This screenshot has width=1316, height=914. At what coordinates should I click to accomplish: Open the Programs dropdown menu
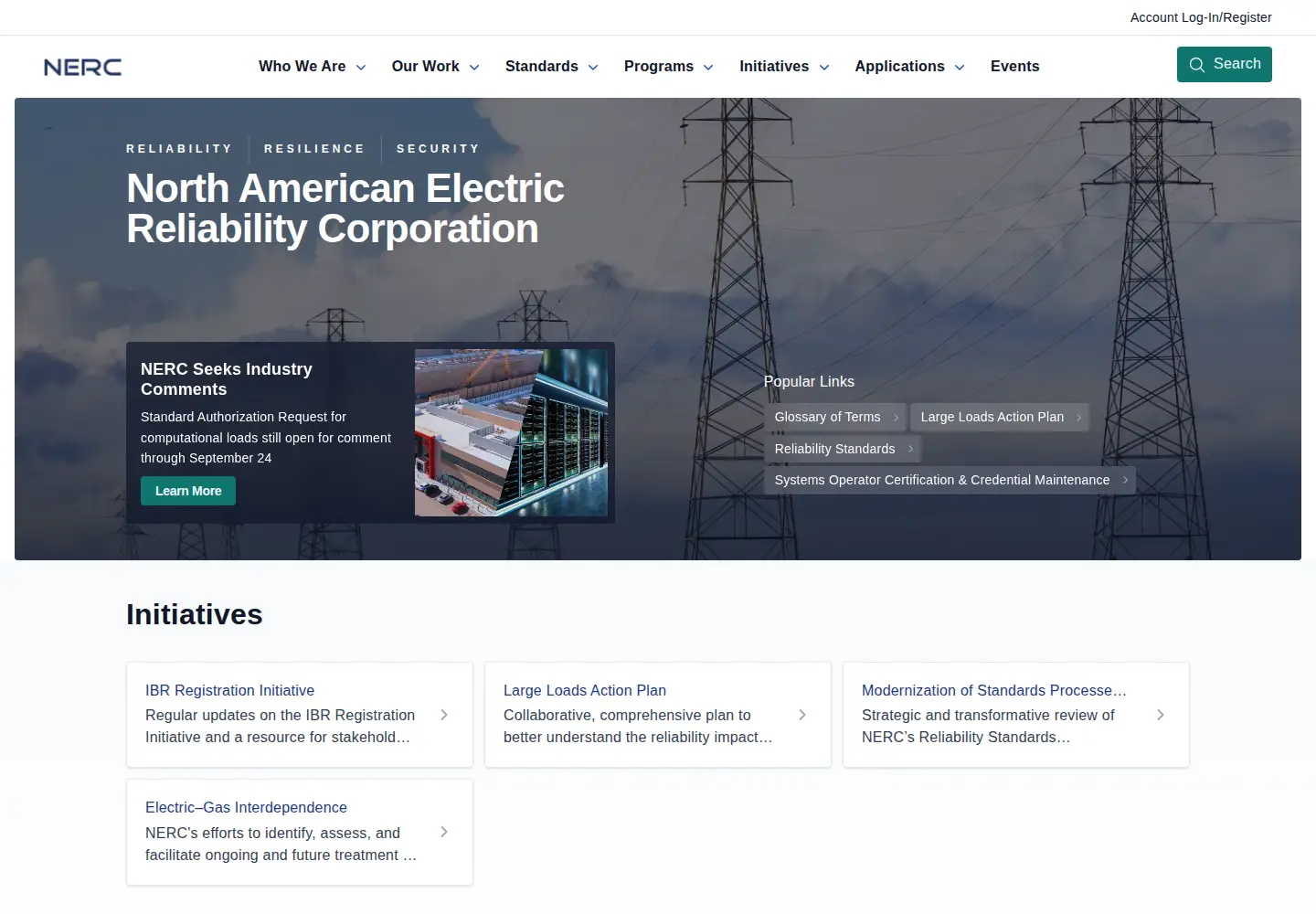pyautogui.click(x=669, y=67)
